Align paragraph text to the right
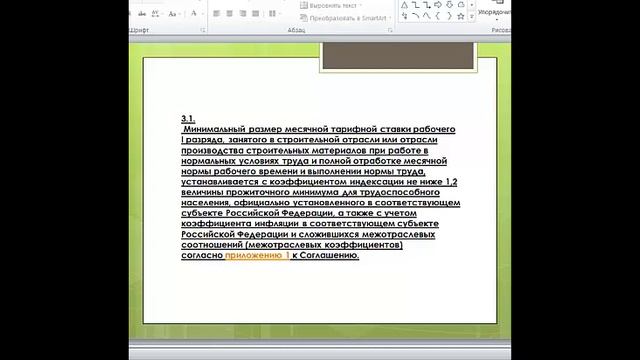 point(243,14)
